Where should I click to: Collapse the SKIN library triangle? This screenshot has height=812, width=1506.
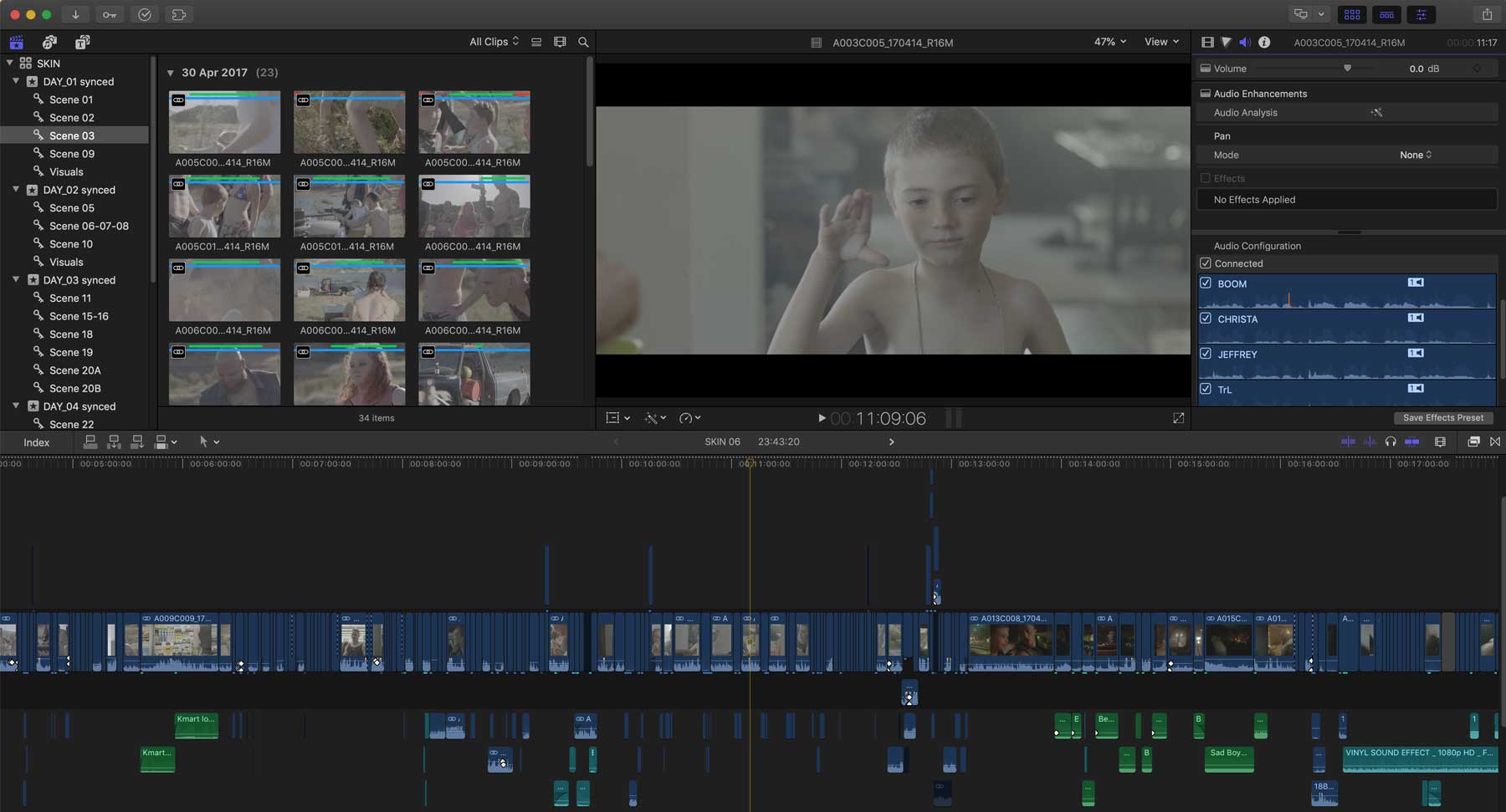click(9, 63)
